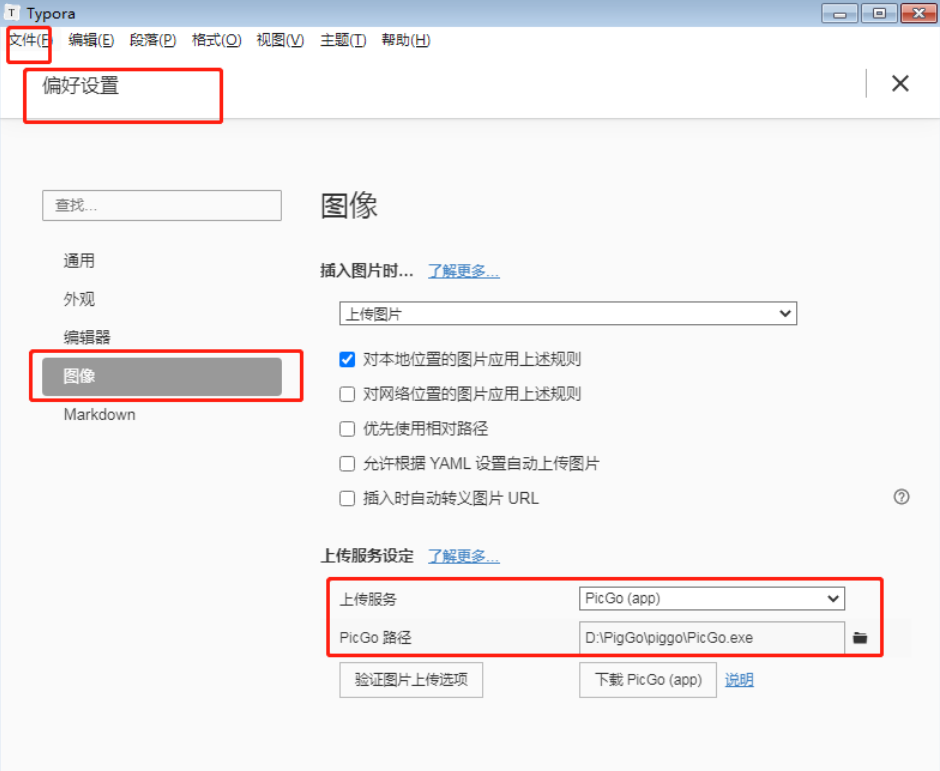Click the PicGo 路径 label
The height and width of the screenshot is (771, 940).
pos(375,637)
